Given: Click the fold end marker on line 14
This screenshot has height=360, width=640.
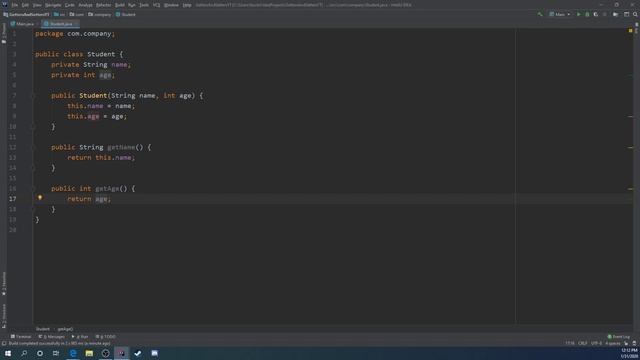Looking at the screenshot, I should [34, 168].
